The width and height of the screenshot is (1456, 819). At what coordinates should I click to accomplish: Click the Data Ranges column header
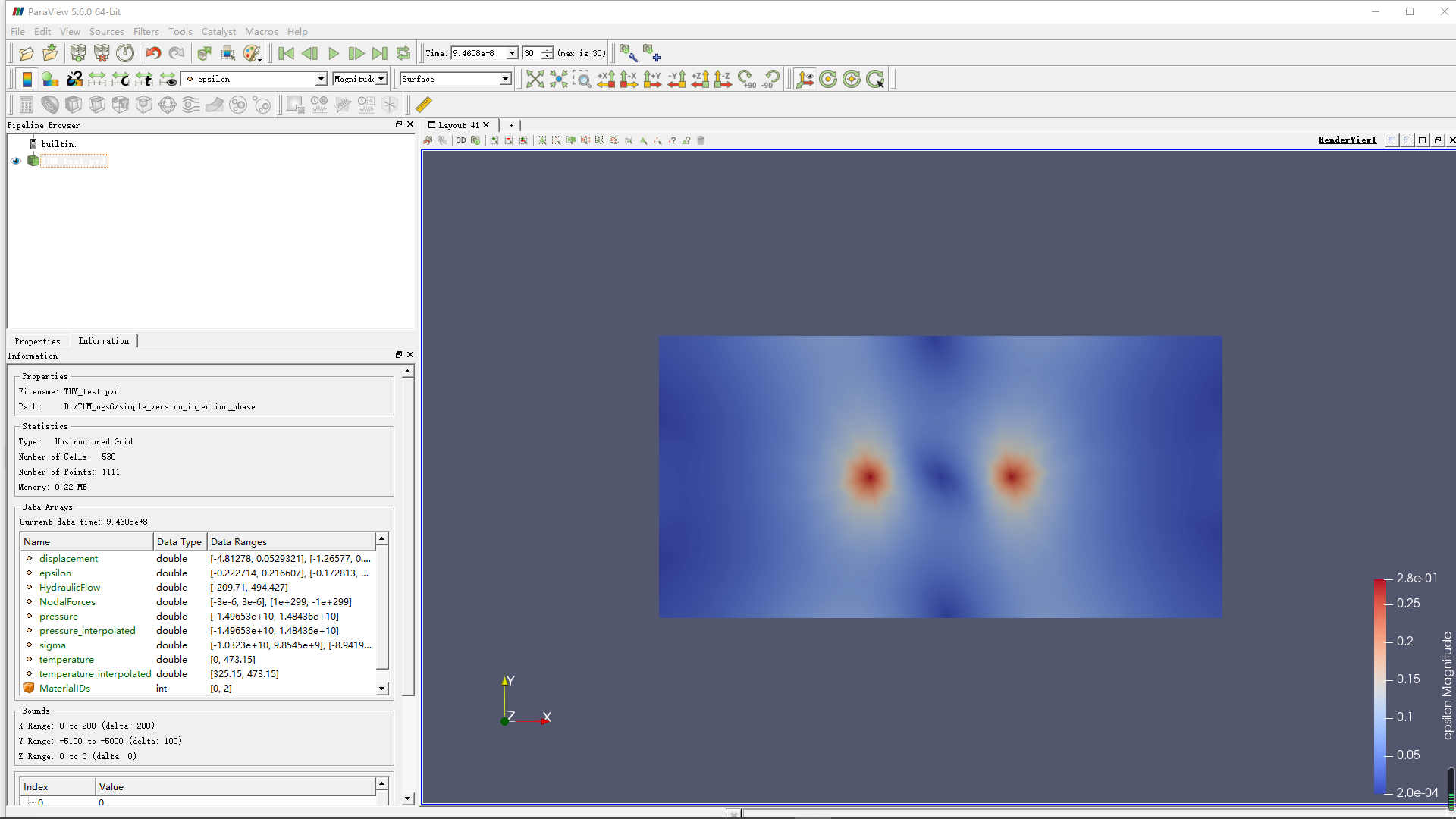coord(292,541)
